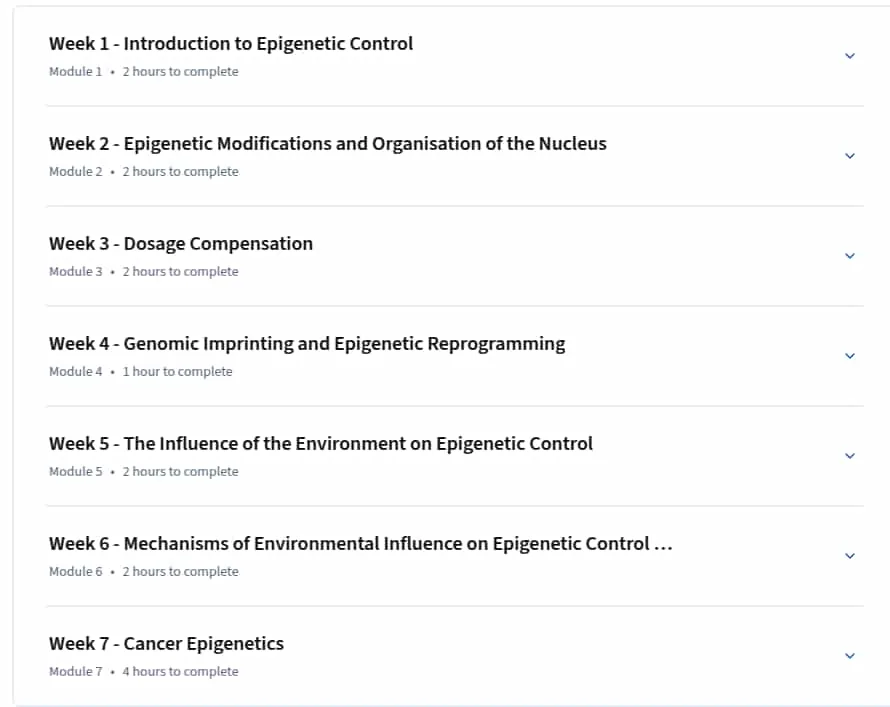Viewport: 890px width, 707px height.
Task: Select Week 7 - Cancer Epigenetics title
Action: (166, 643)
